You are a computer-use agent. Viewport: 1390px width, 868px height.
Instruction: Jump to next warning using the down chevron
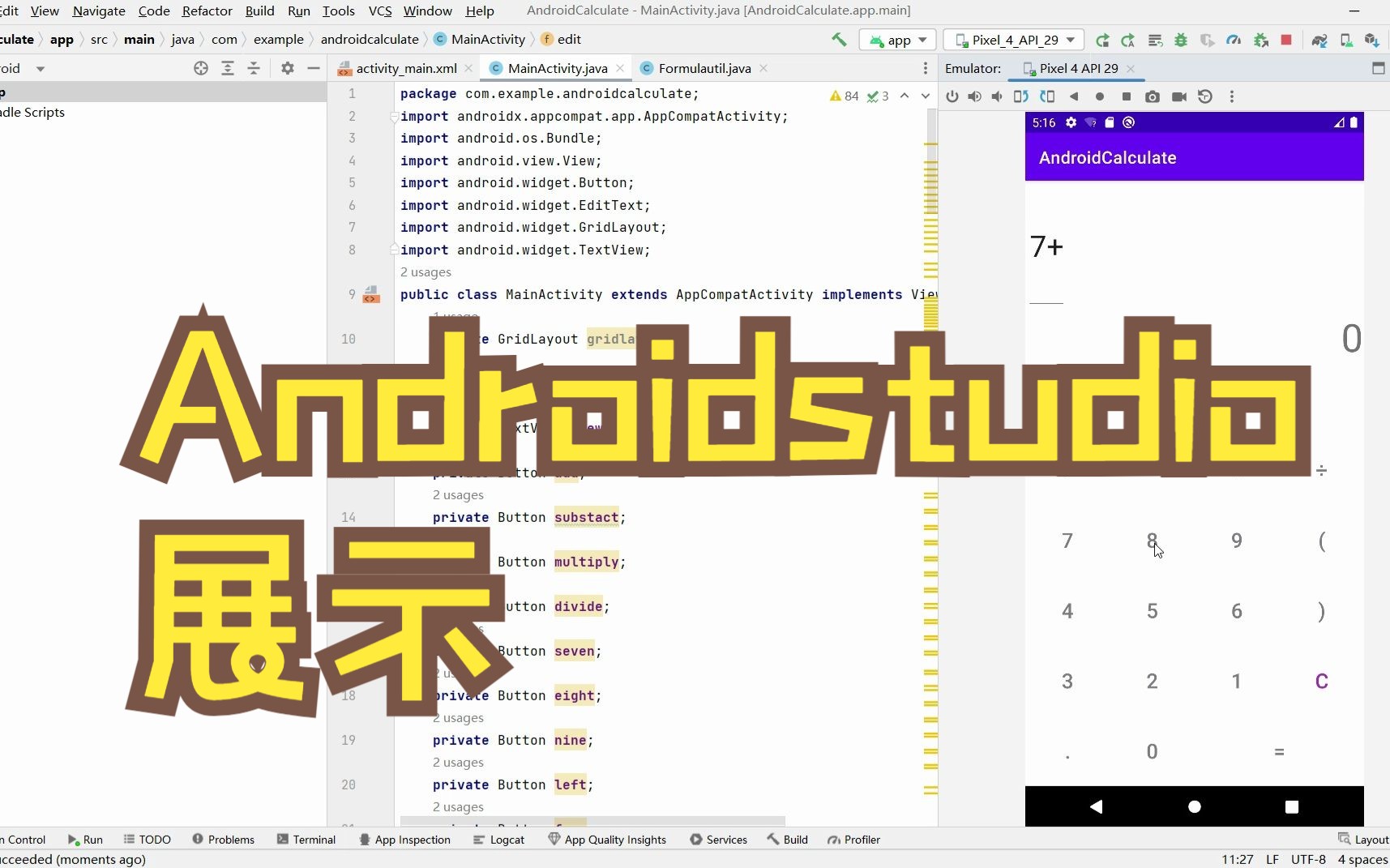click(924, 96)
